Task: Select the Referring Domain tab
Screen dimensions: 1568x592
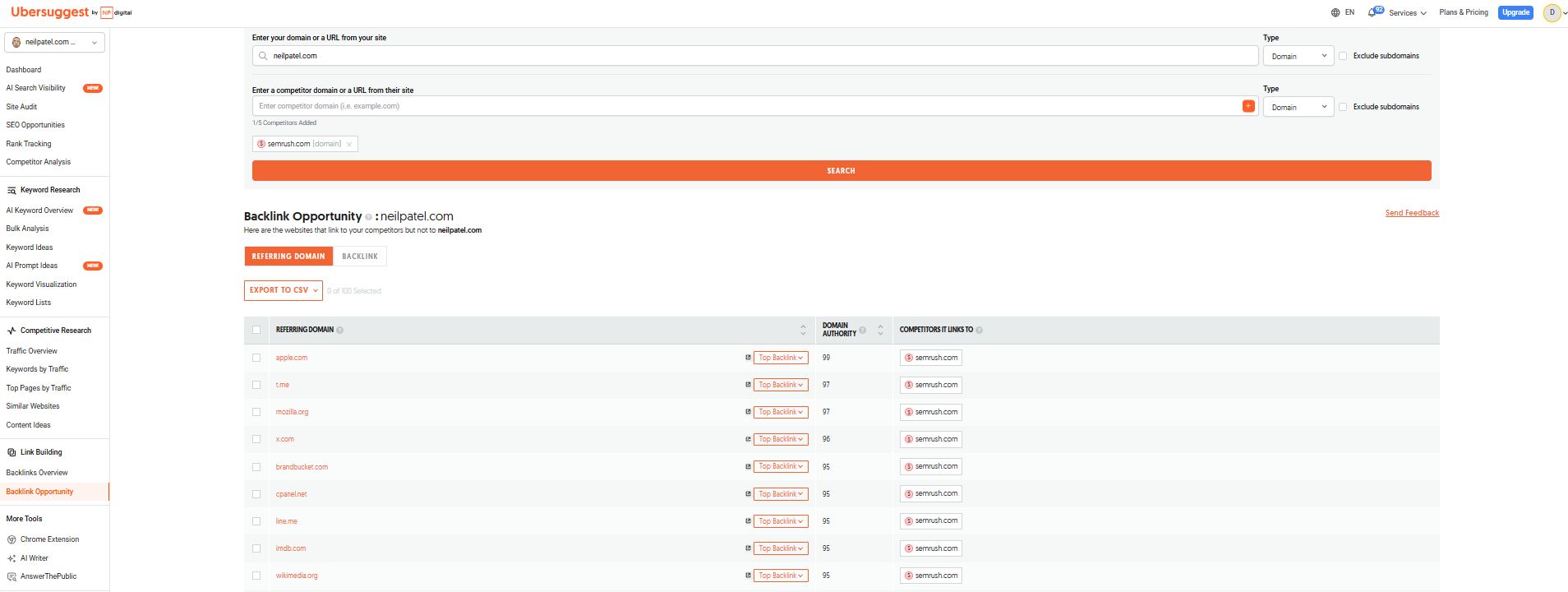Action: click(x=288, y=257)
